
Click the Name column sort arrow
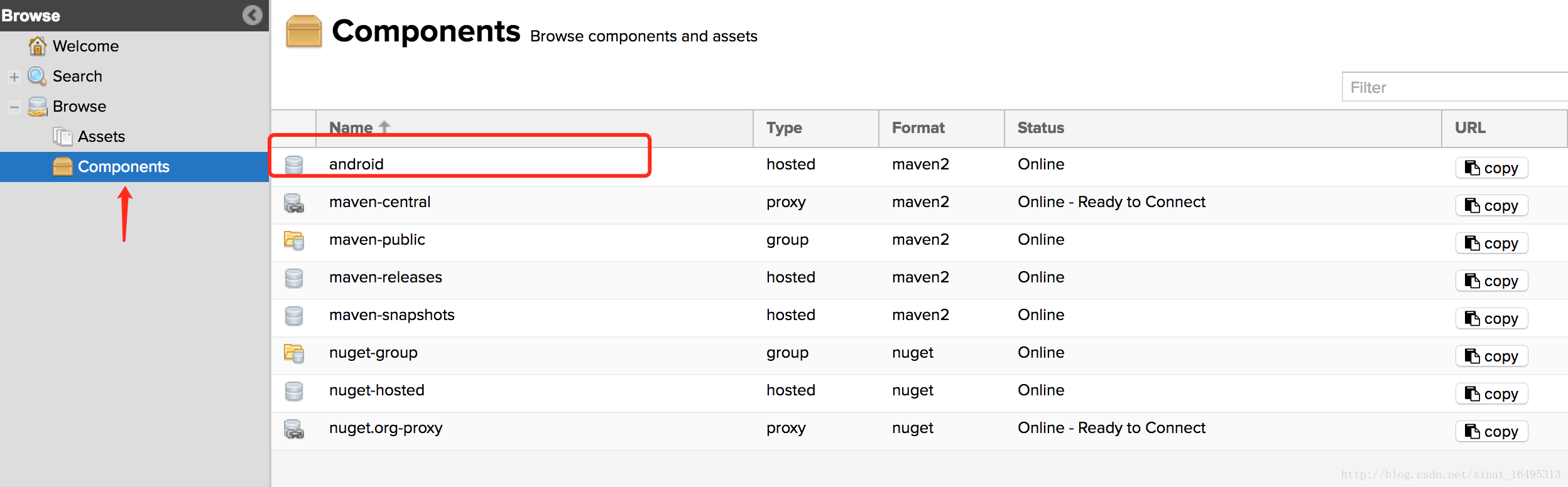384,127
